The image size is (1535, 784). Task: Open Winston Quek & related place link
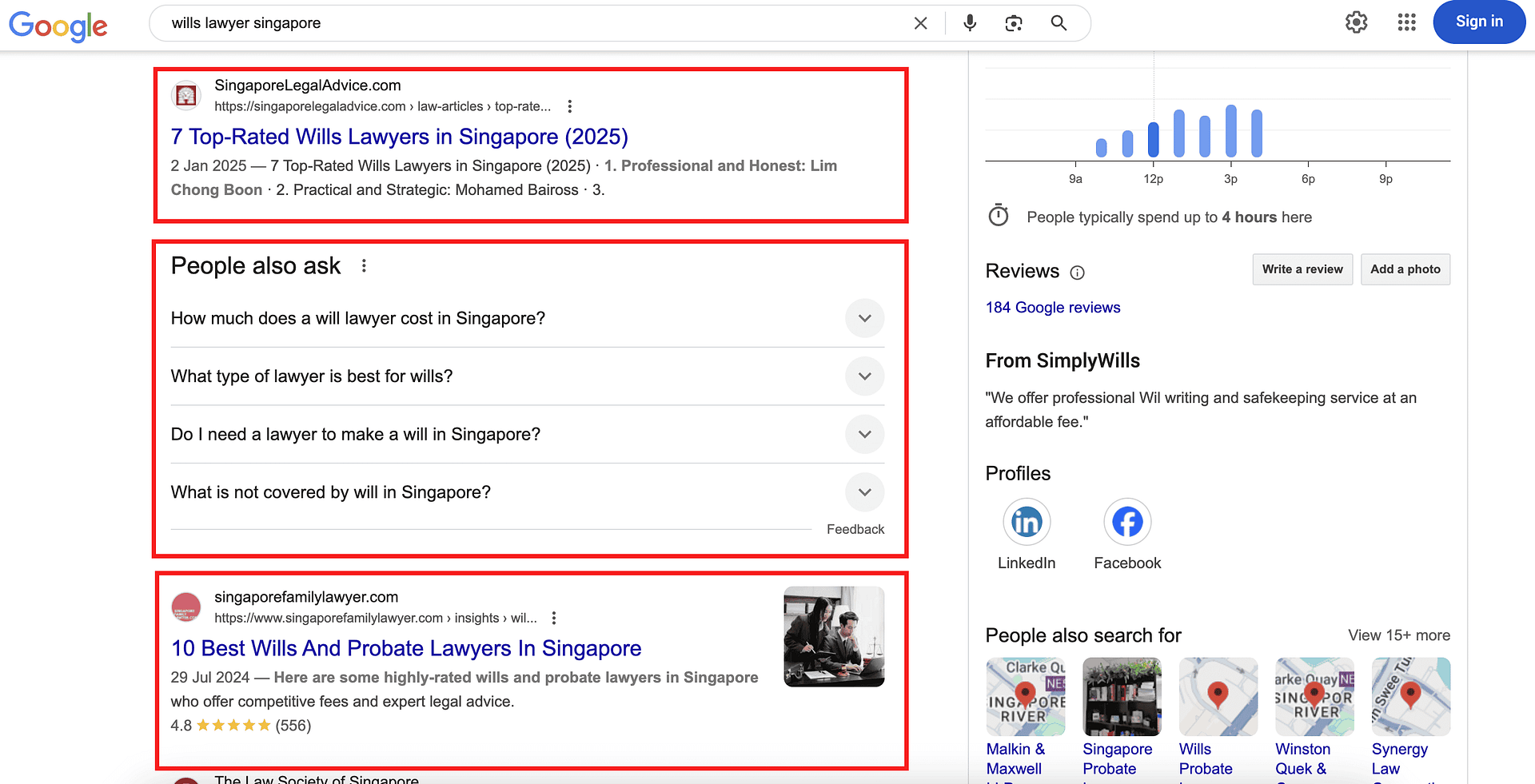(1303, 759)
